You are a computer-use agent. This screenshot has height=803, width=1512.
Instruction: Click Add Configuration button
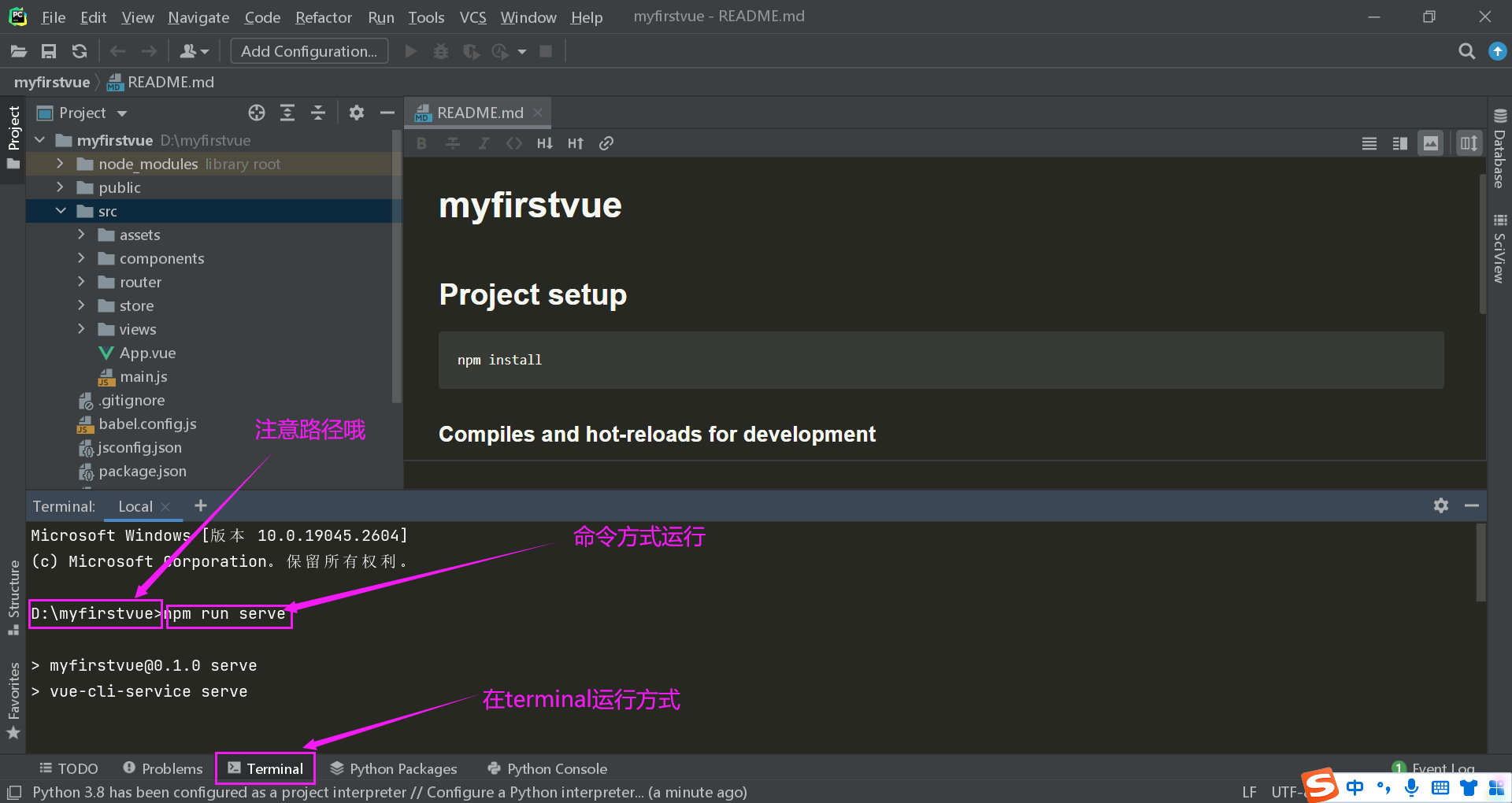309,51
